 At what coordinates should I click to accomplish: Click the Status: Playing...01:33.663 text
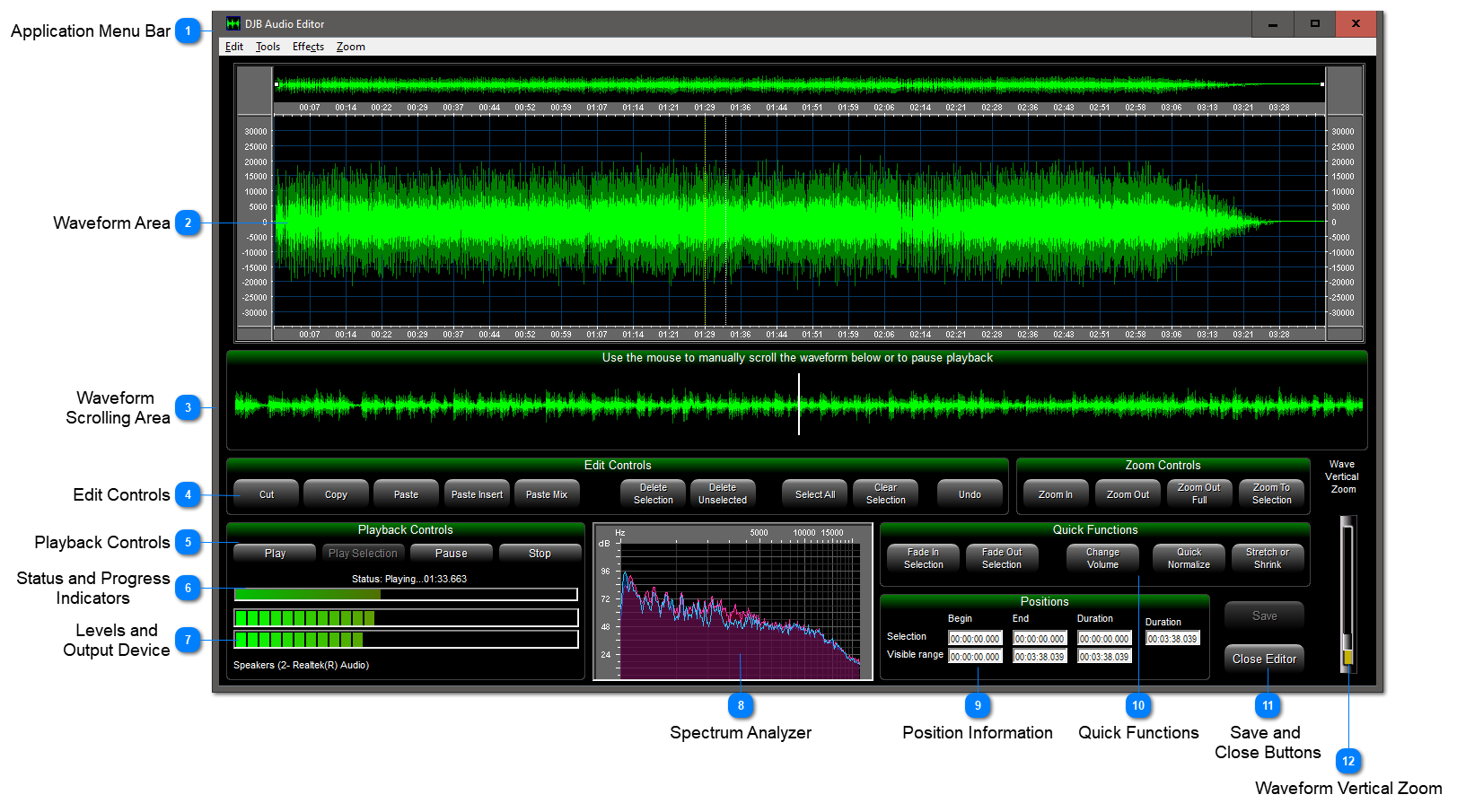[x=408, y=579]
